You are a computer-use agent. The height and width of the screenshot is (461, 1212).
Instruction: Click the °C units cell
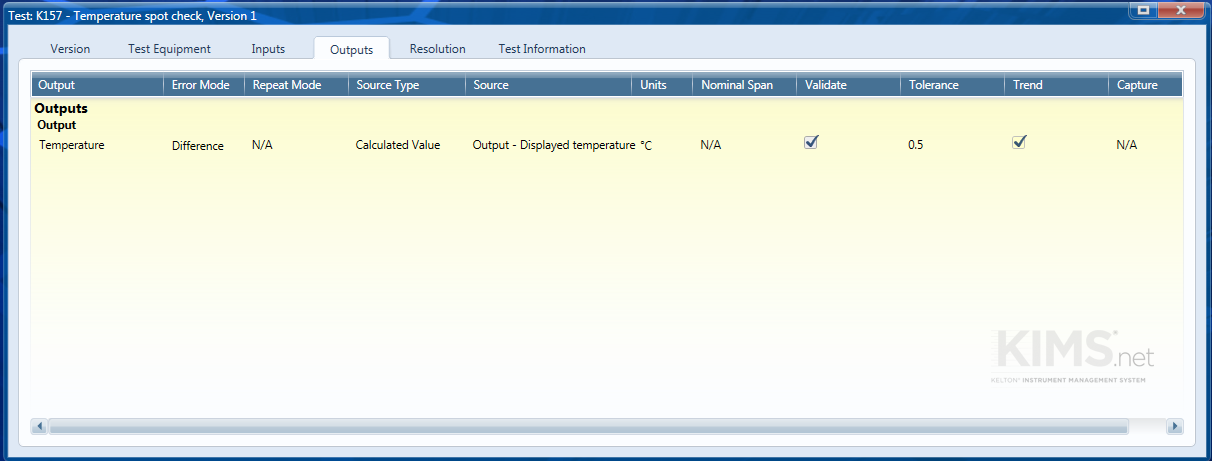point(646,145)
